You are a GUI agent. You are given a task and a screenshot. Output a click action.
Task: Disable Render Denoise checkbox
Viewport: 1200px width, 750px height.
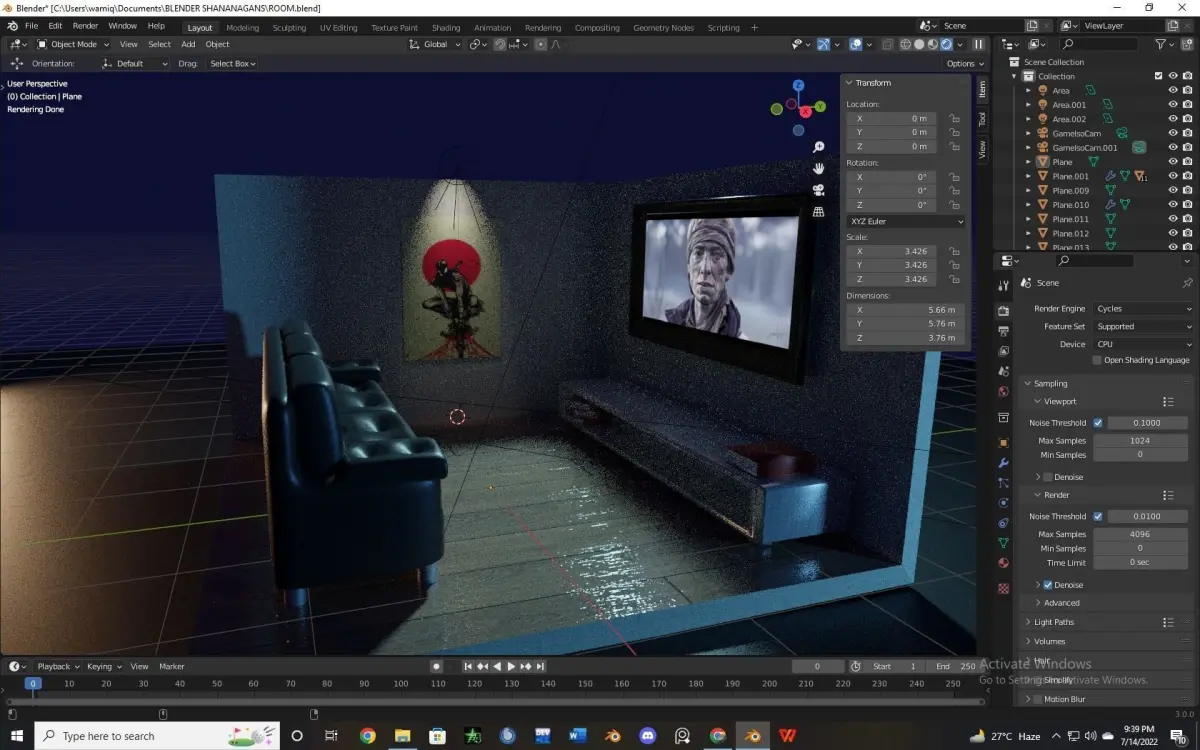tap(1048, 585)
